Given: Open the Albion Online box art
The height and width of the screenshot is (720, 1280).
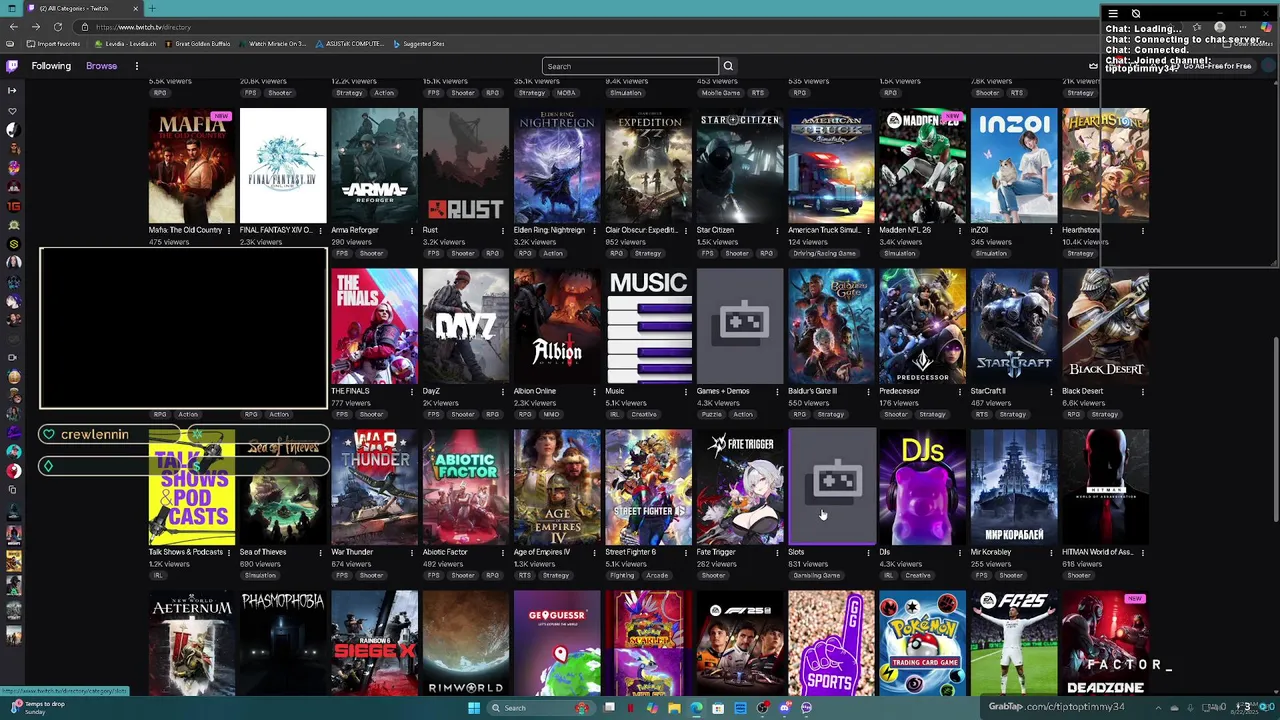Looking at the screenshot, I should 557,326.
